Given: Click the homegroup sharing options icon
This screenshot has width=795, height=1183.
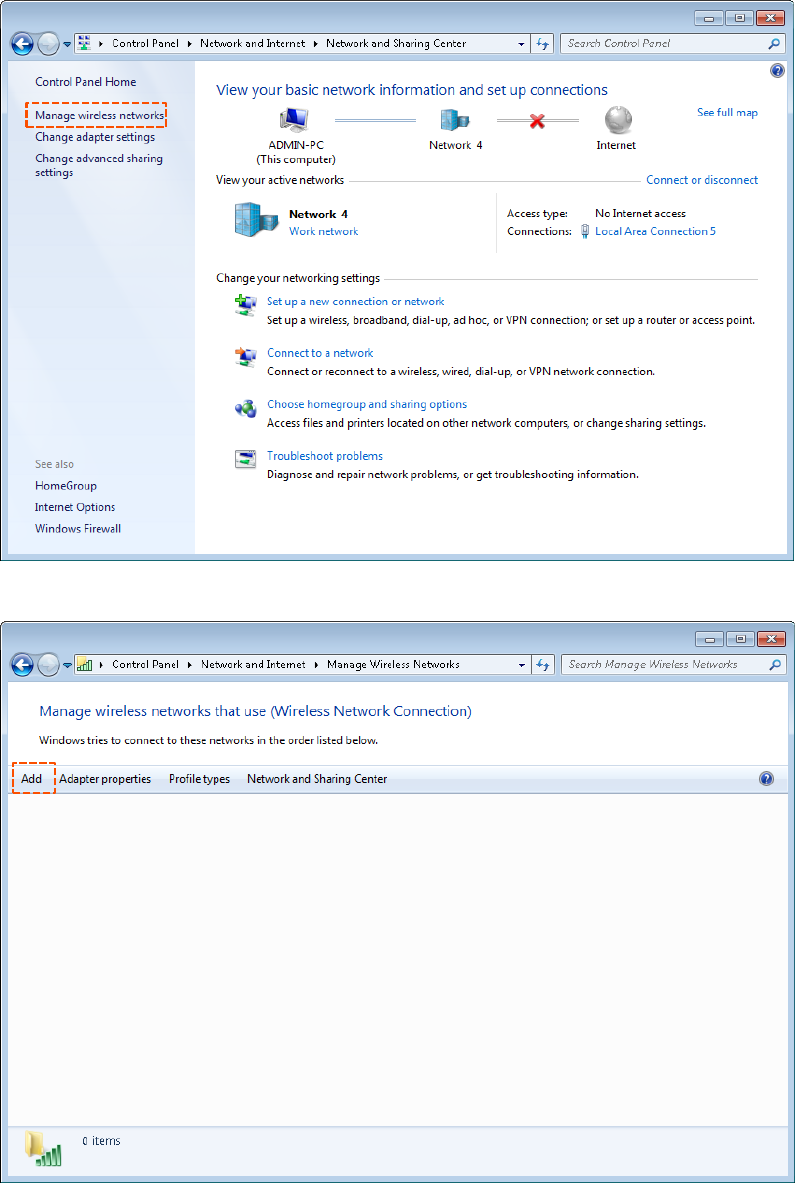Looking at the screenshot, I should pos(246,408).
